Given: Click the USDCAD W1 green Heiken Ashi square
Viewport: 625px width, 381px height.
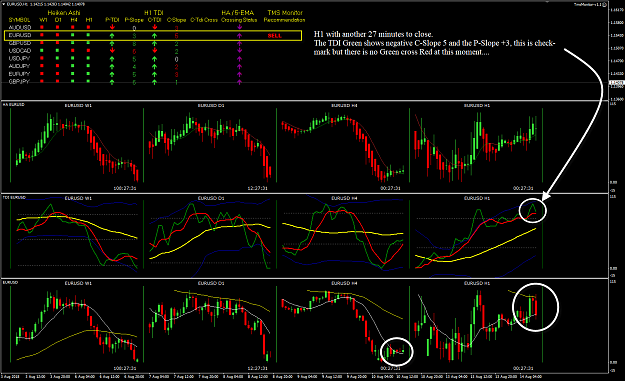Looking at the screenshot, I should pos(42,51).
